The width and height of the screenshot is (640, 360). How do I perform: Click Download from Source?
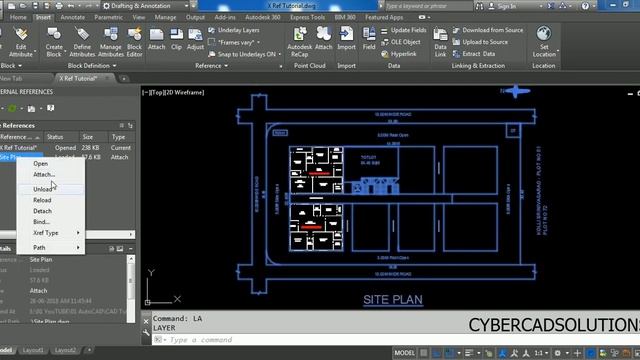coord(488,30)
